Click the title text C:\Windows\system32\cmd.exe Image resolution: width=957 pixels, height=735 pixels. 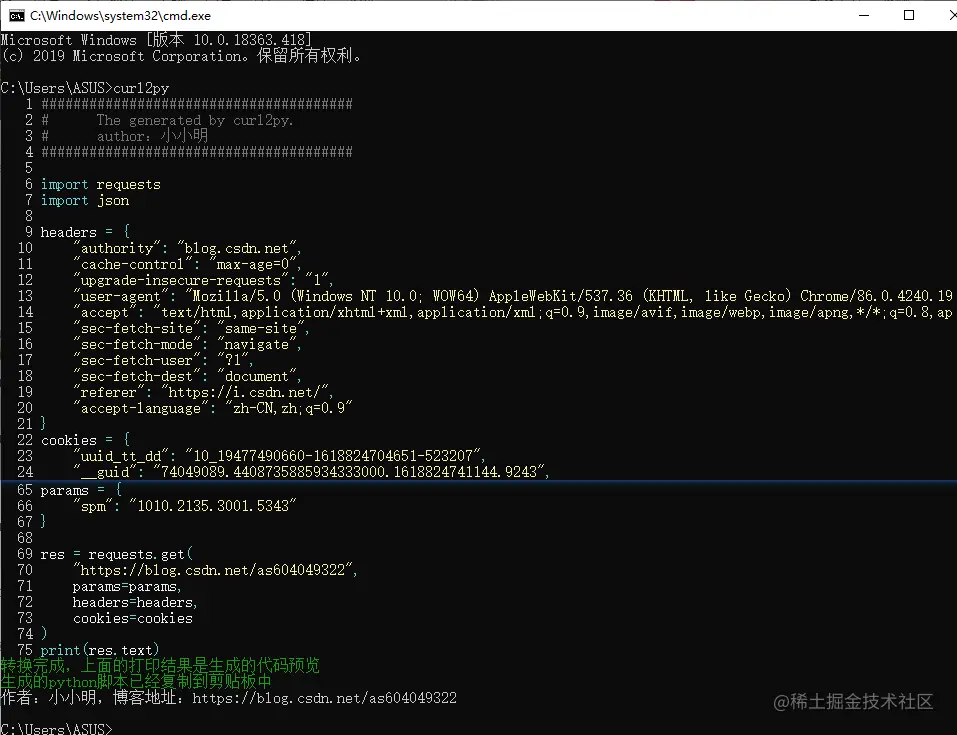coord(120,16)
